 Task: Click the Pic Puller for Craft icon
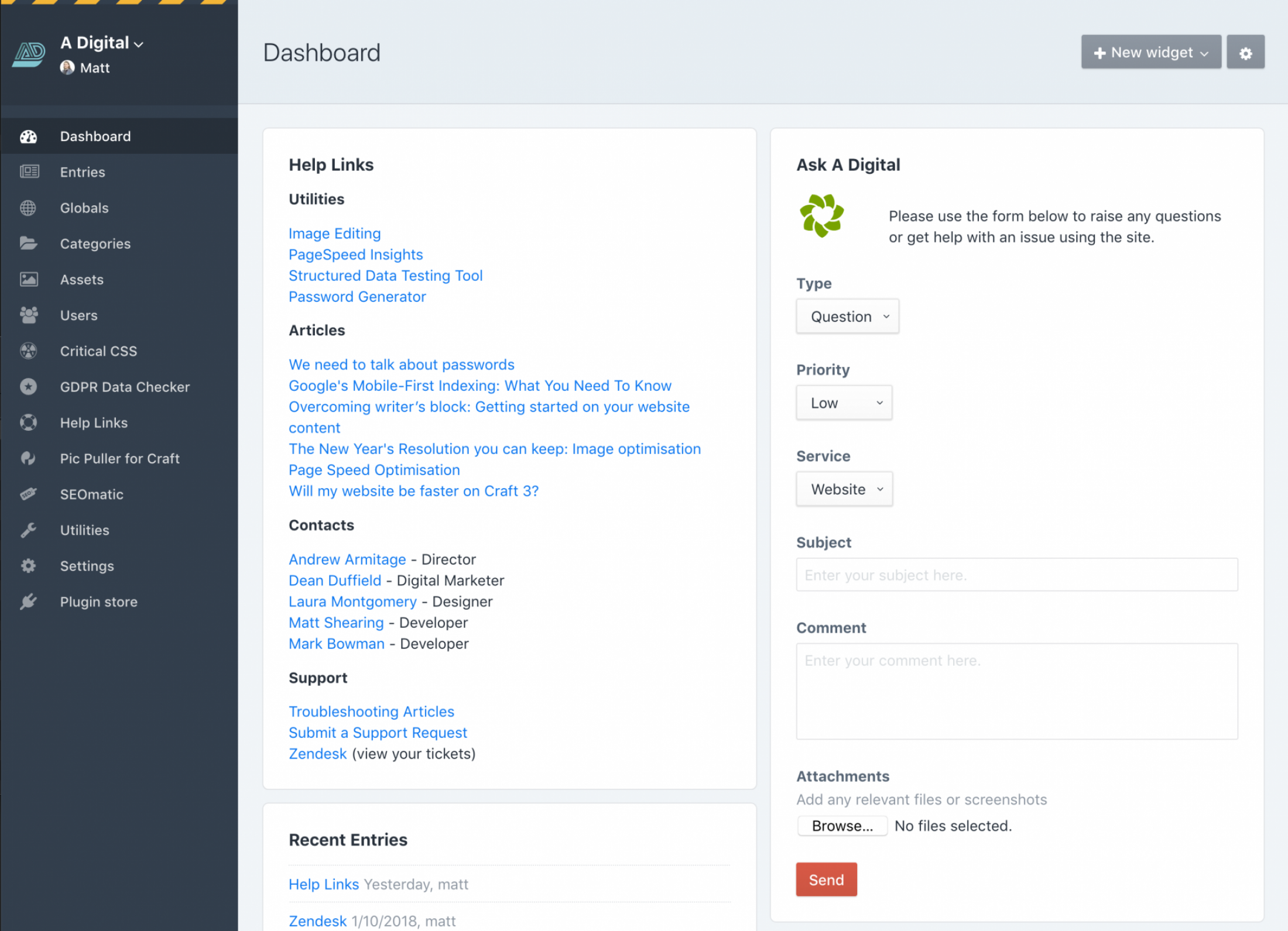[28, 458]
